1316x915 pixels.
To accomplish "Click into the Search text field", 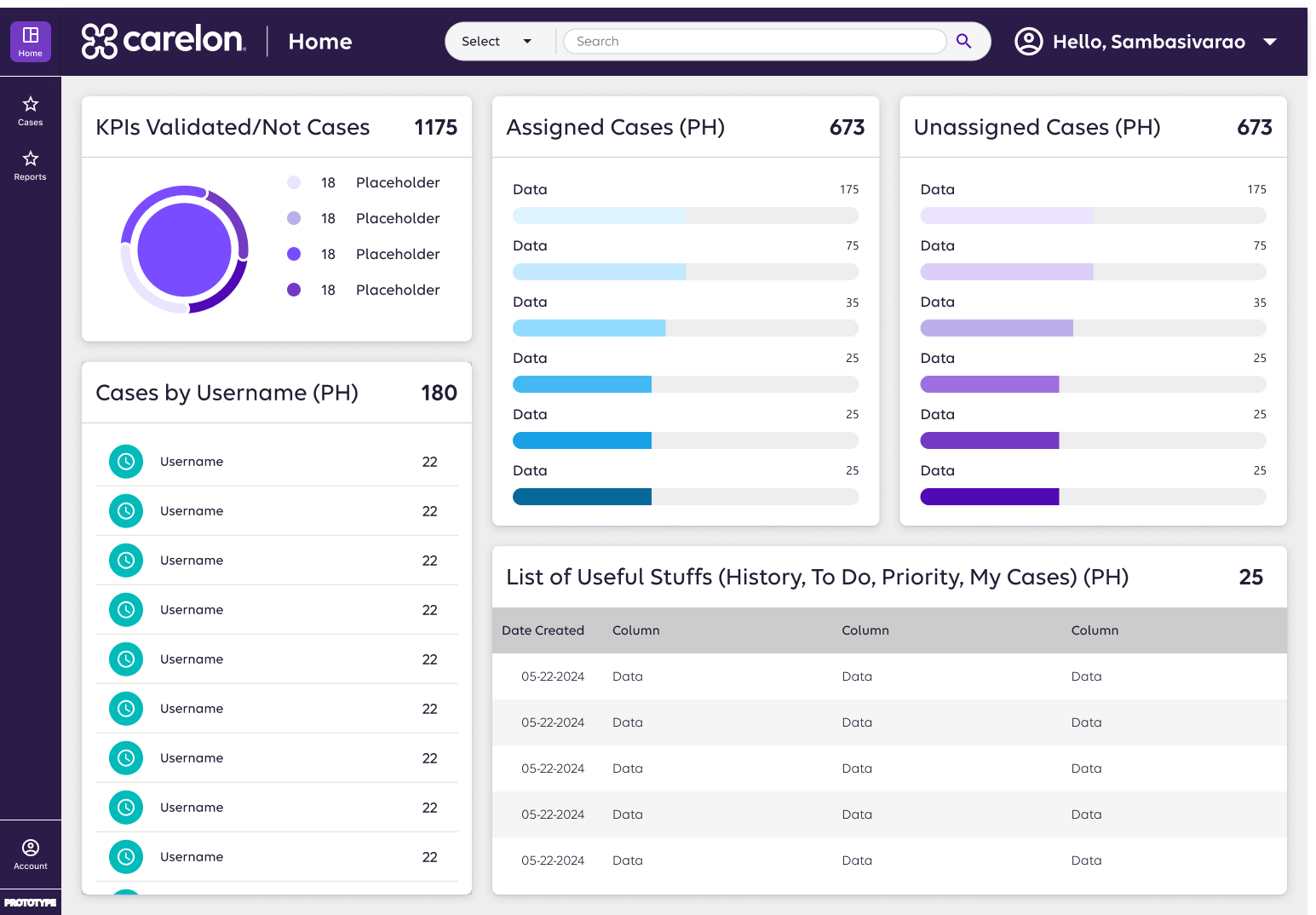I will click(x=754, y=41).
